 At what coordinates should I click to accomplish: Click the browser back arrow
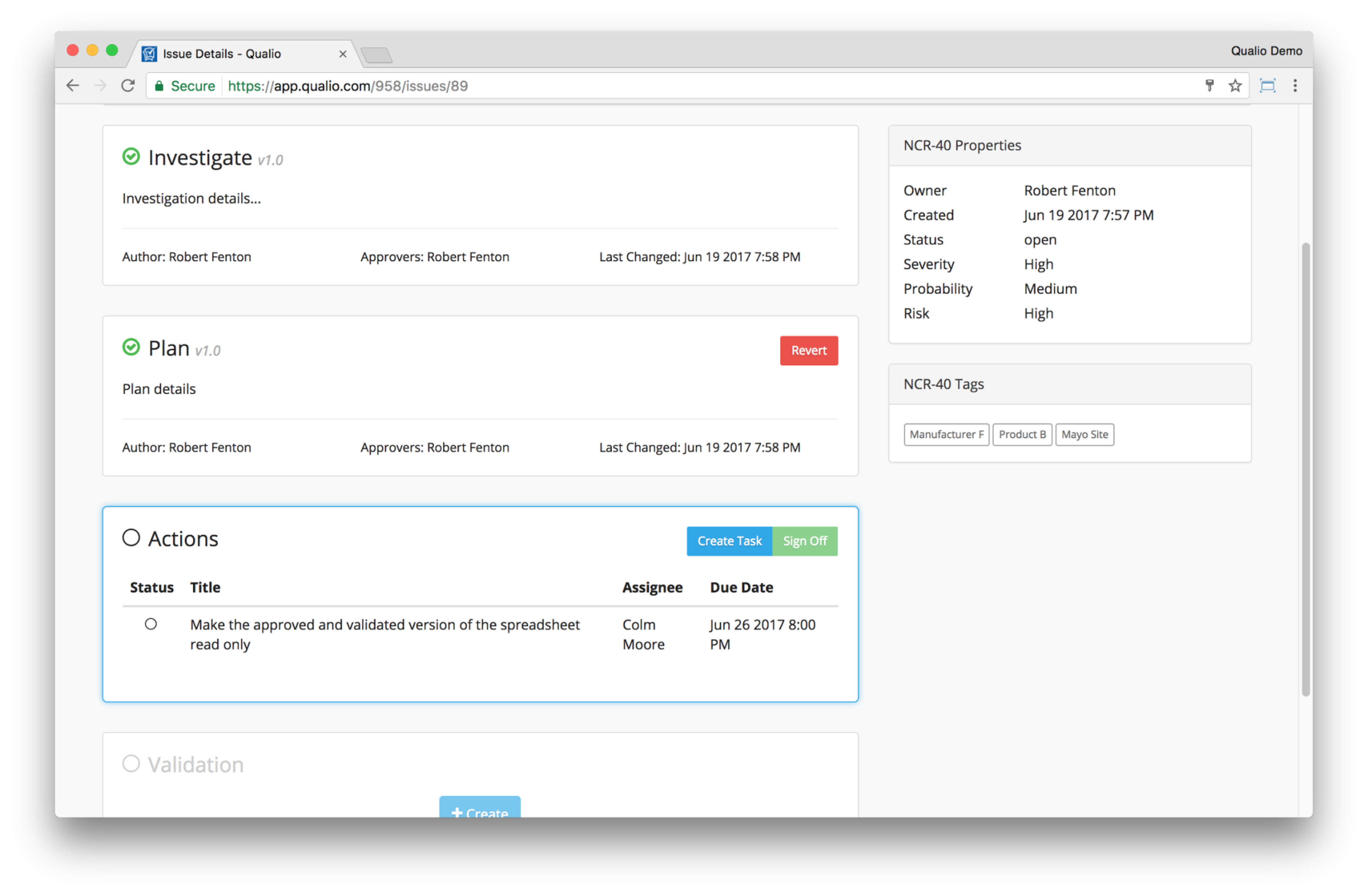(x=72, y=86)
